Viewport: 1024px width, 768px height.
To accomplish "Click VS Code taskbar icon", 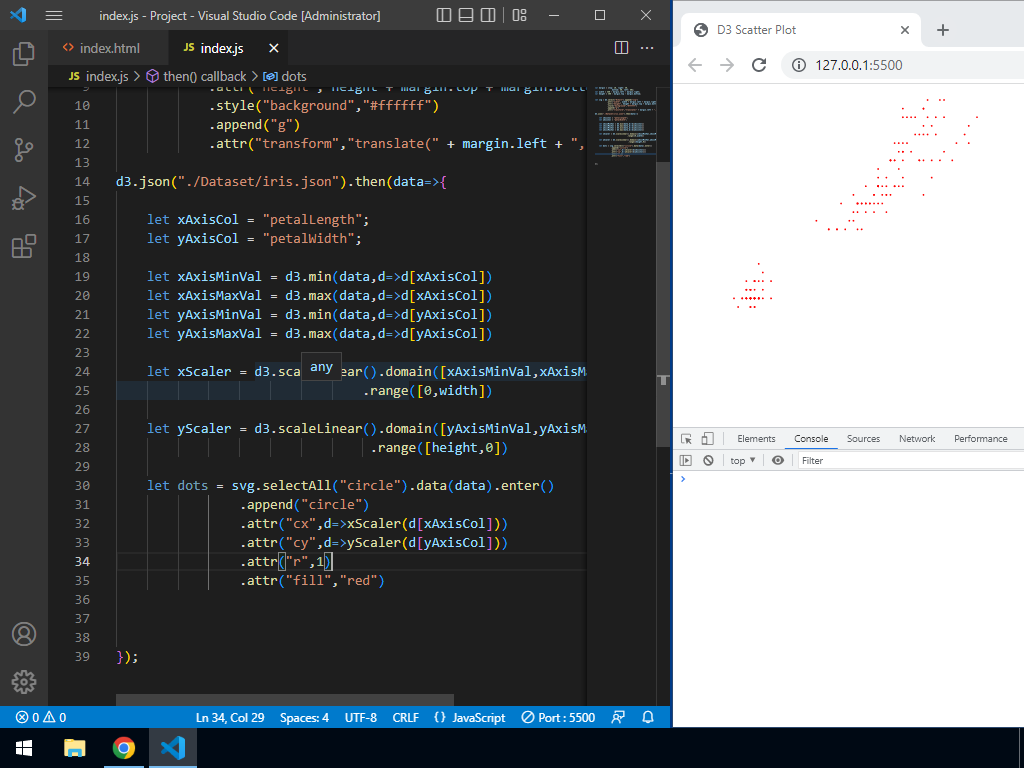I will pyautogui.click(x=173, y=748).
